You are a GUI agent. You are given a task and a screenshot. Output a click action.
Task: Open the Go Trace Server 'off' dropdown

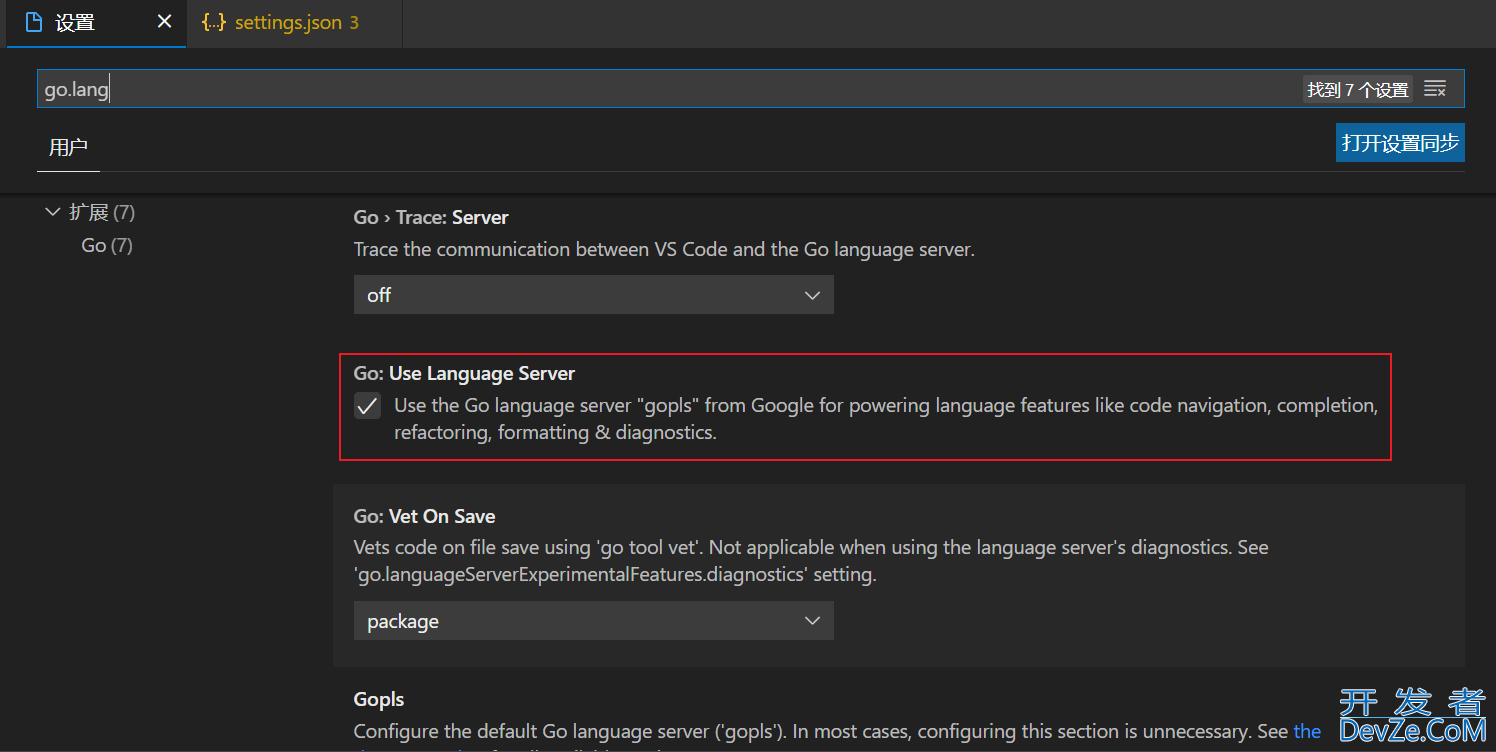(593, 295)
